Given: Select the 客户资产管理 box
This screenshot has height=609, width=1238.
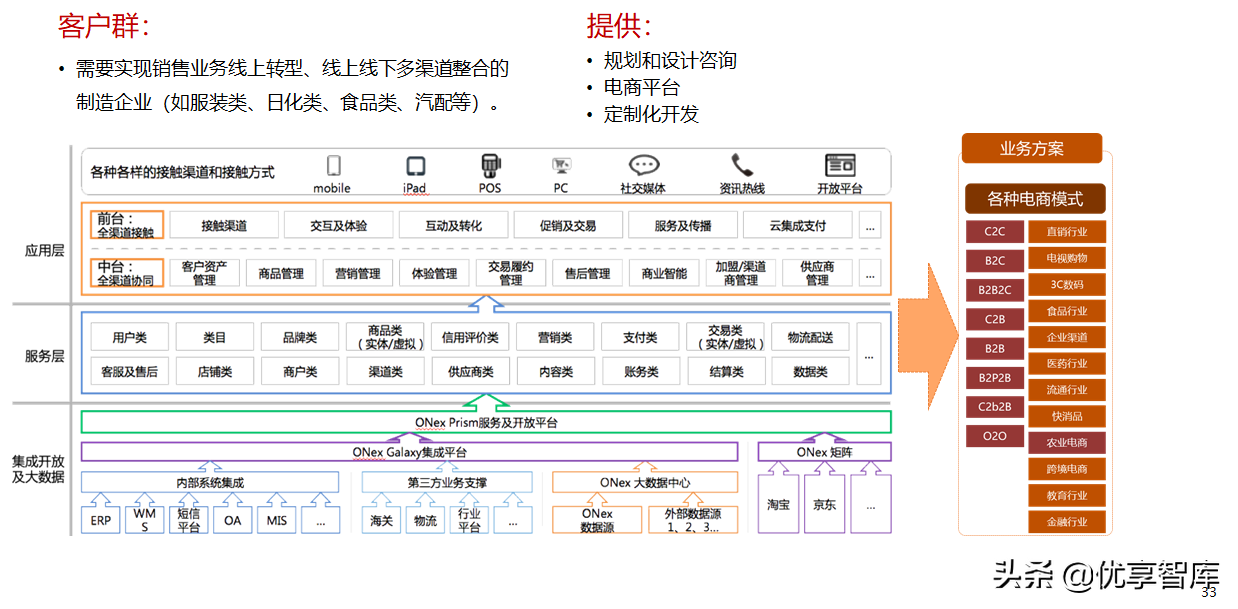Looking at the screenshot, I should [x=205, y=273].
